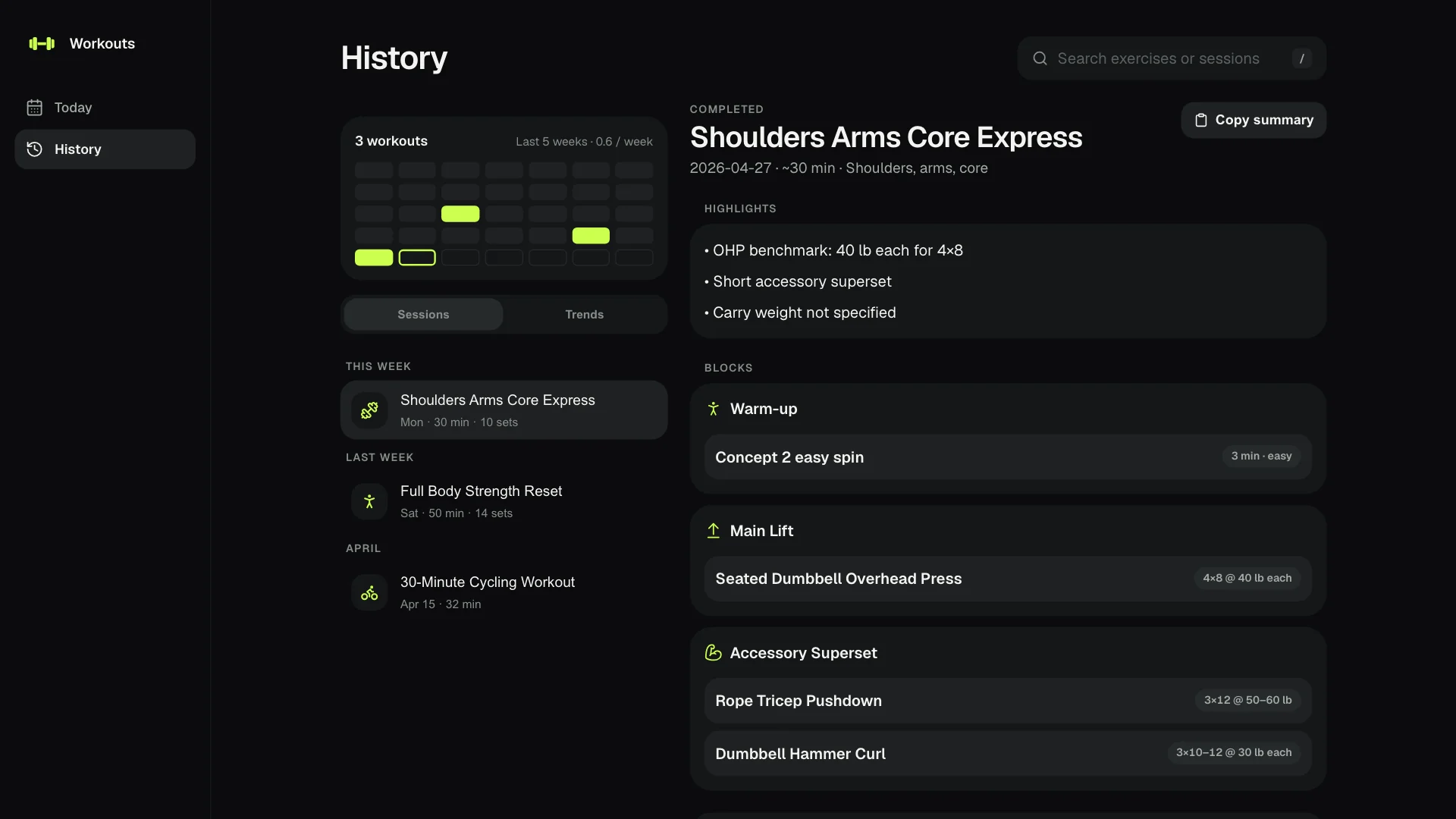Viewport: 1456px width, 819px height.
Task: Click 'Last 5 weeks · 0.6 / week' text
Action: pyautogui.click(x=584, y=142)
